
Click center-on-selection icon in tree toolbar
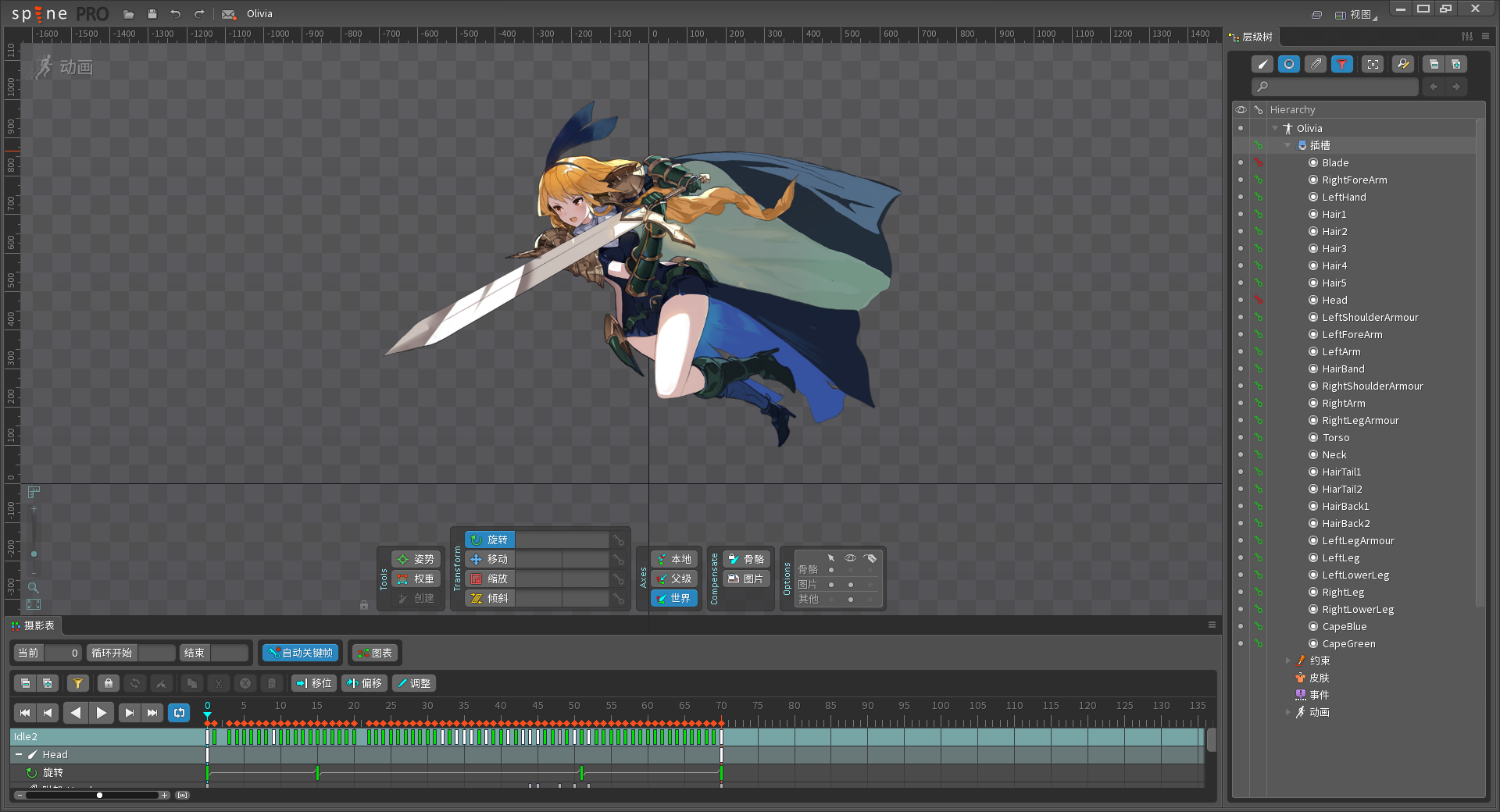click(x=1373, y=64)
